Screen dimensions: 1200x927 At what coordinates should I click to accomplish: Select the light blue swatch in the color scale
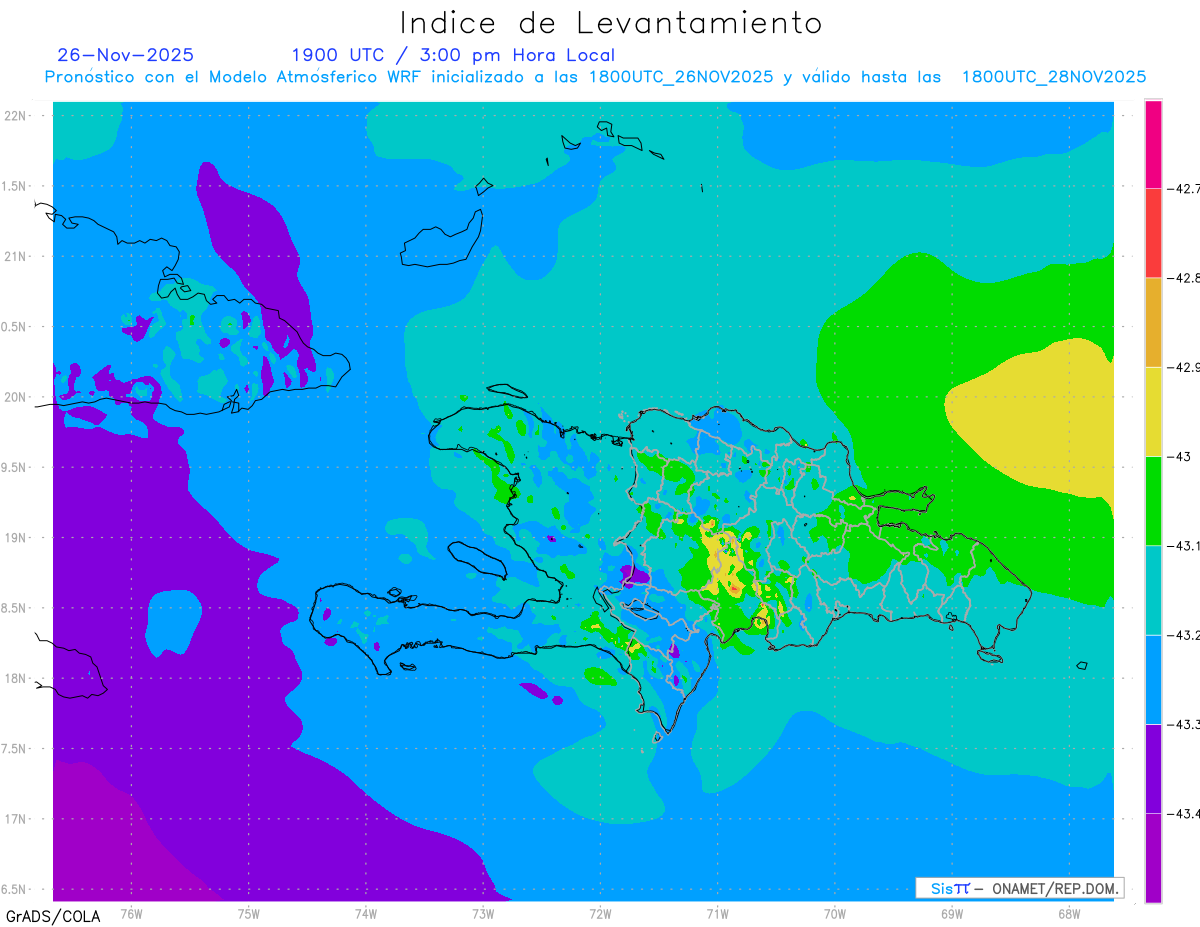click(x=1153, y=679)
